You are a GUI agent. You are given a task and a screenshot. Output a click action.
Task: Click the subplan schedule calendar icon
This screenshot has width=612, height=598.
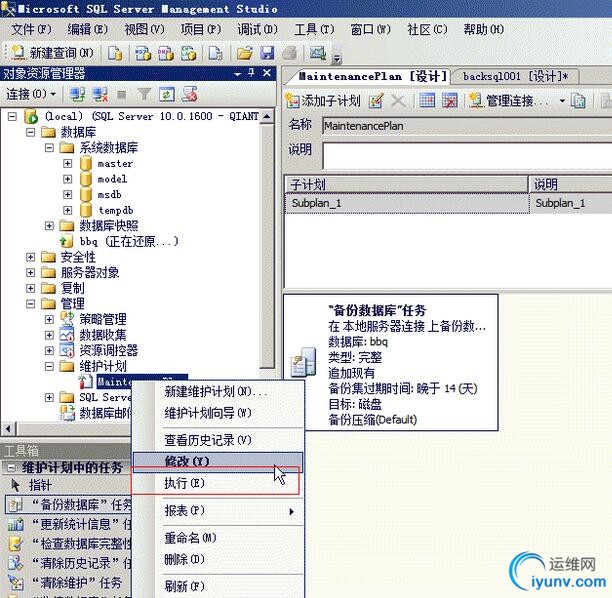pos(427,101)
